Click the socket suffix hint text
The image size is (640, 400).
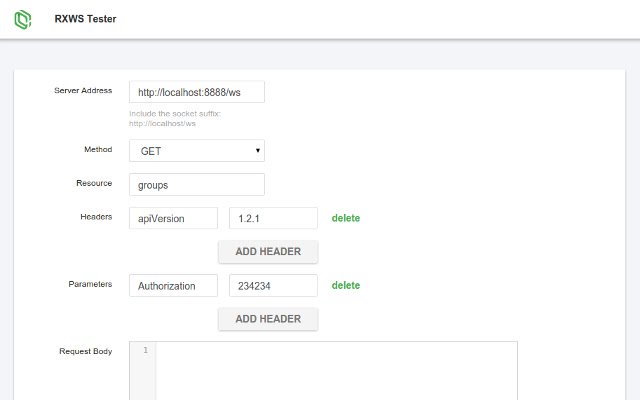(x=175, y=118)
